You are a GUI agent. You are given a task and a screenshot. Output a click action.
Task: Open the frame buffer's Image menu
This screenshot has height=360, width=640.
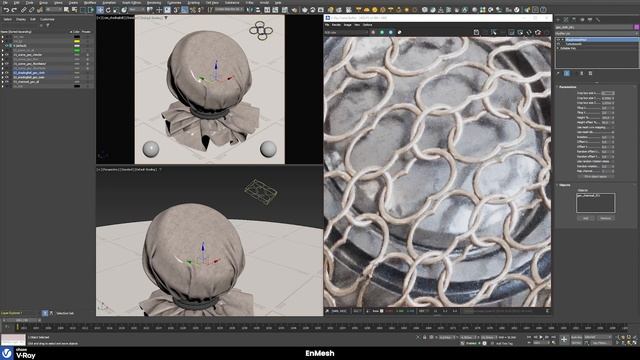point(347,25)
